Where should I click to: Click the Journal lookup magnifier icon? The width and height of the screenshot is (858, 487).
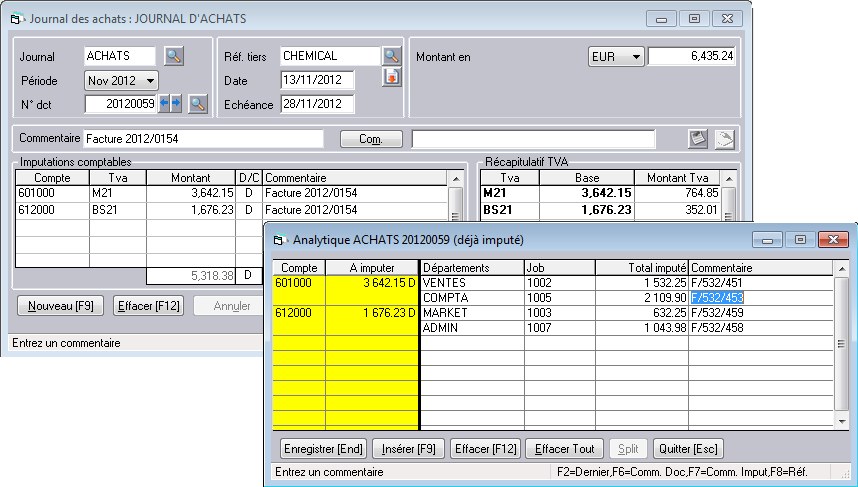click(174, 56)
